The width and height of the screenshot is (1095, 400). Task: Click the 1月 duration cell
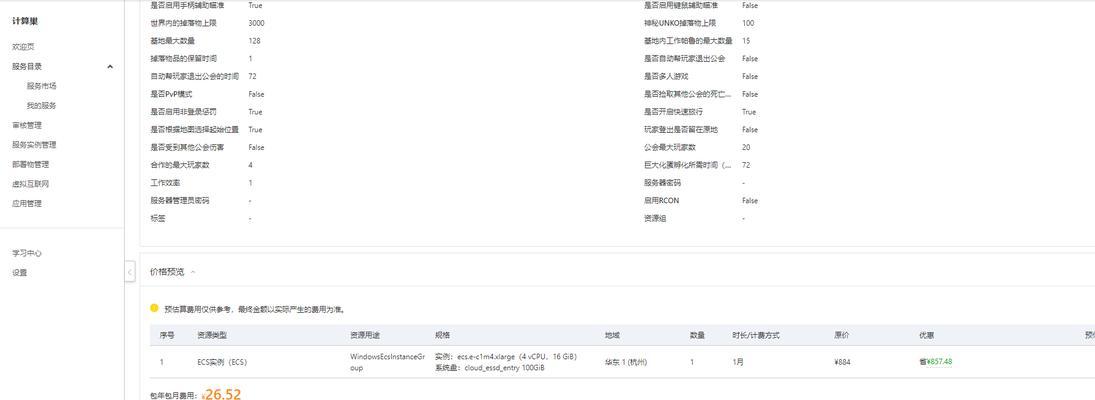point(738,362)
